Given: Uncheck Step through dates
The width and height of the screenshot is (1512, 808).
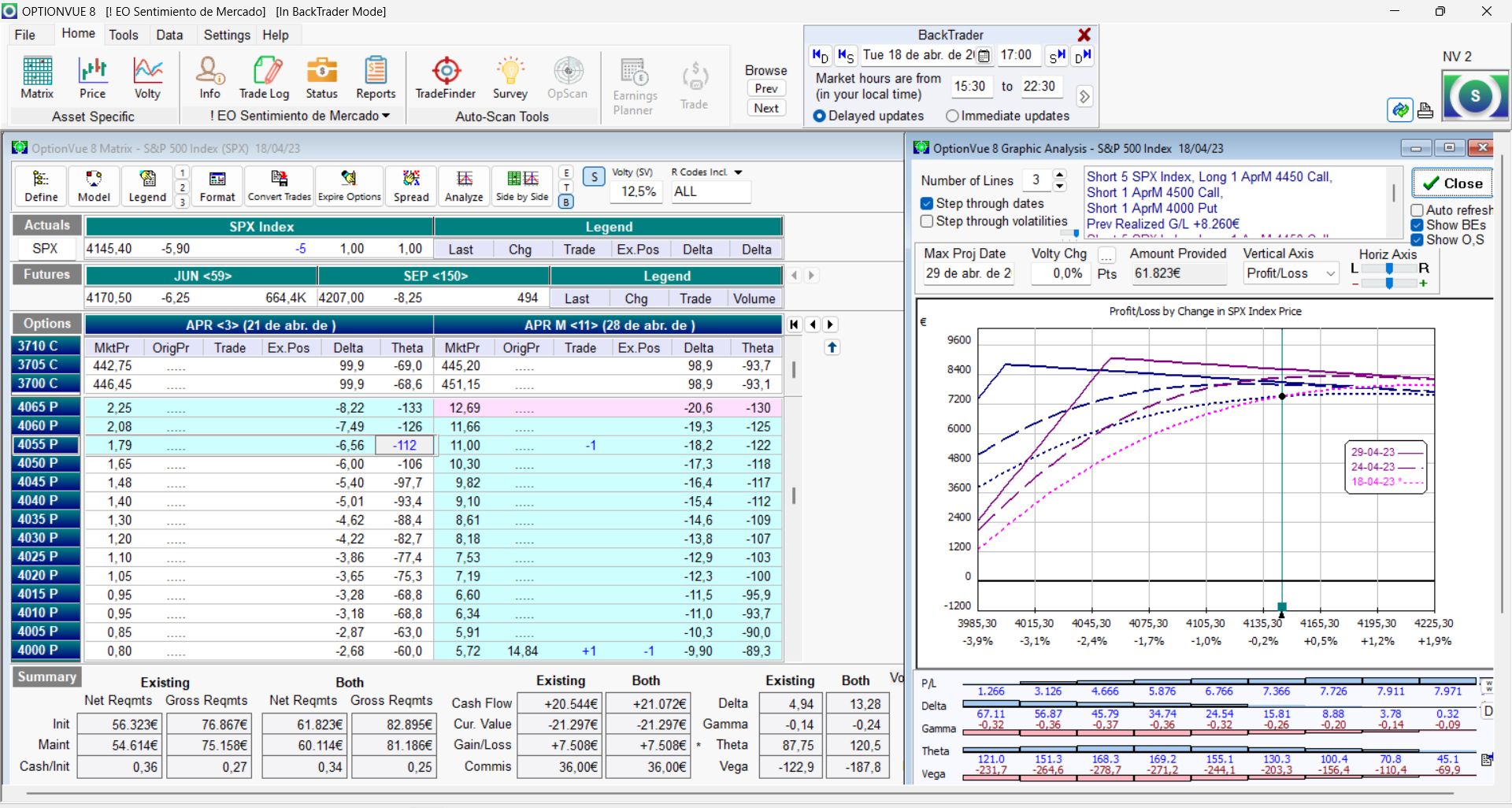Looking at the screenshot, I should tap(927, 203).
